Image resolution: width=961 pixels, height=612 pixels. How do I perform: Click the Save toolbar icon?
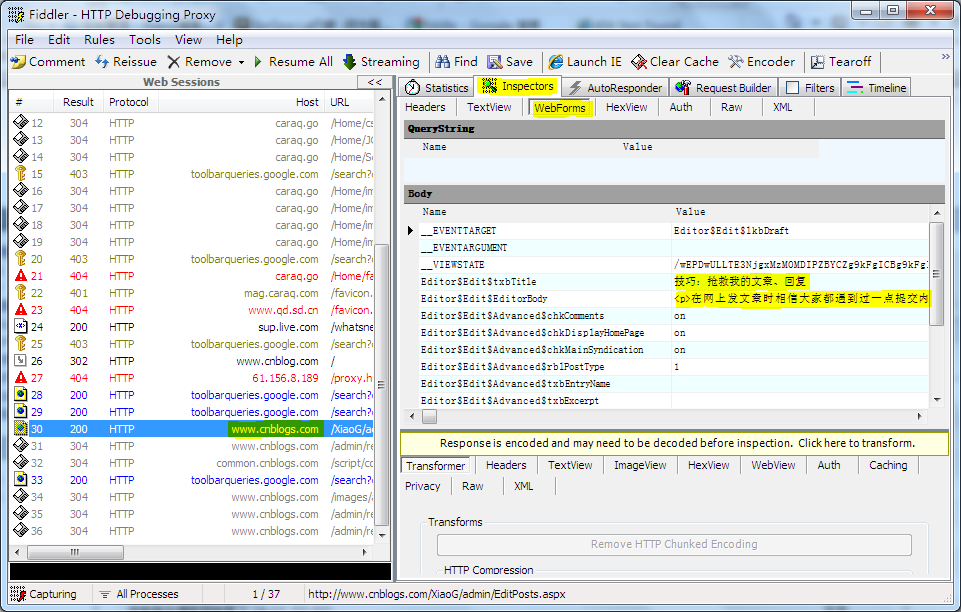[495, 62]
